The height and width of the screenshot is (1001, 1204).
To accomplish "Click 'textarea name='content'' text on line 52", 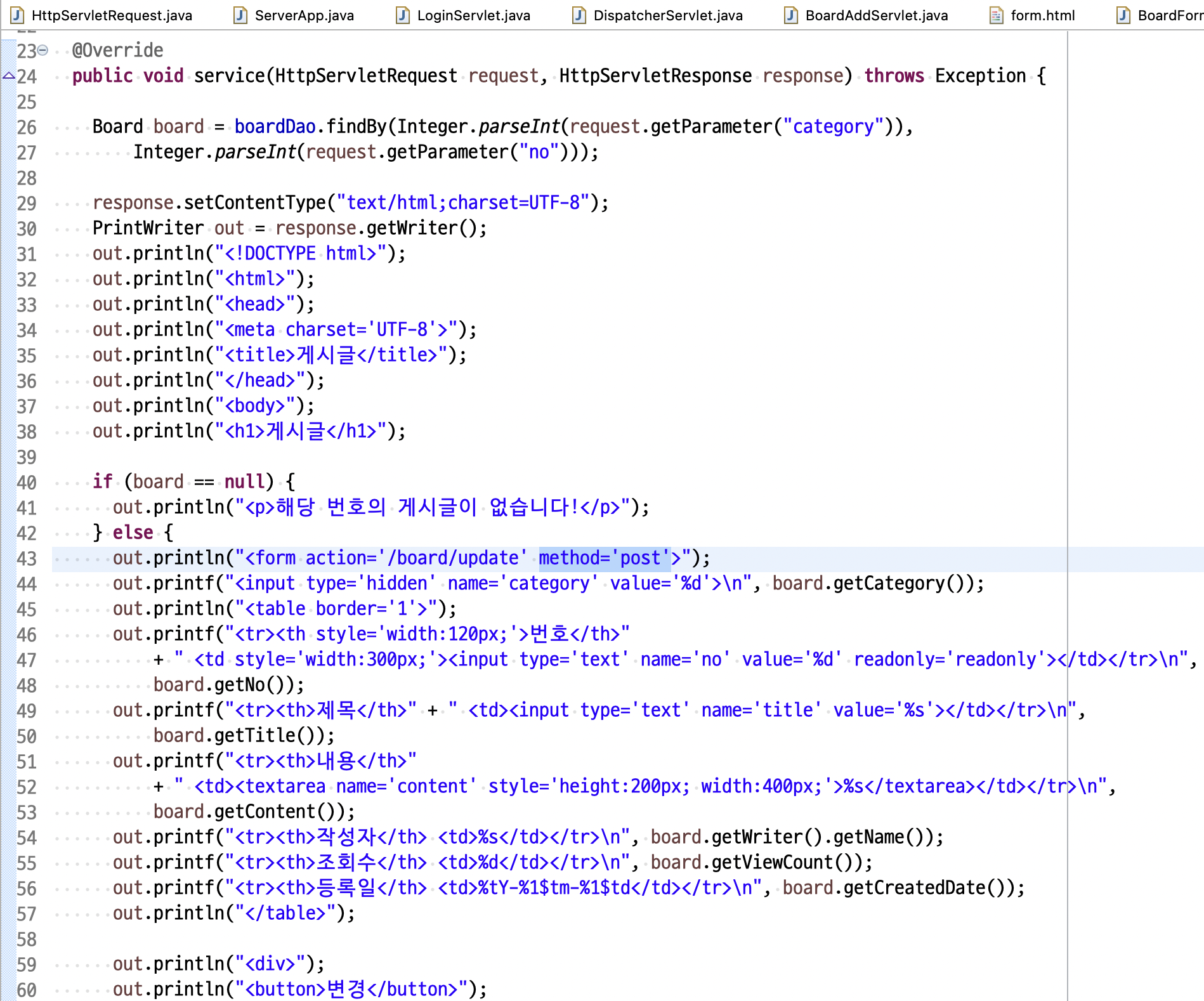I will click(x=361, y=787).
